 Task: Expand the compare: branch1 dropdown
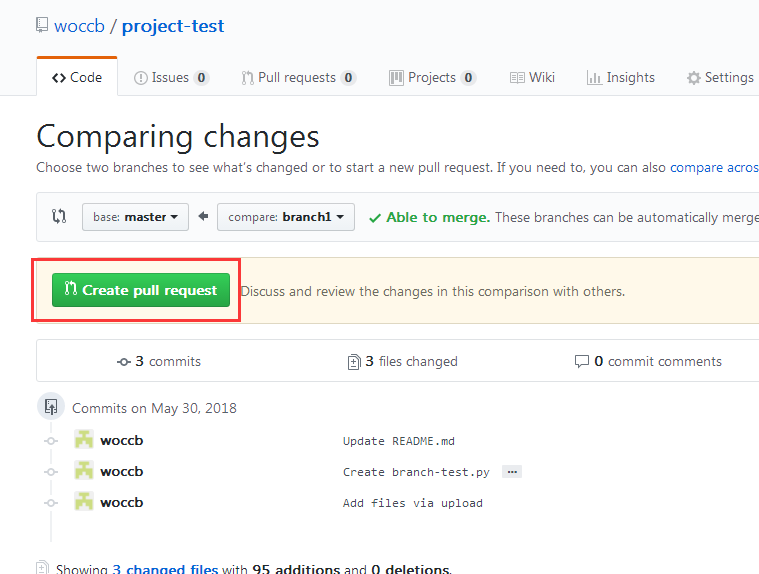coord(286,217)
